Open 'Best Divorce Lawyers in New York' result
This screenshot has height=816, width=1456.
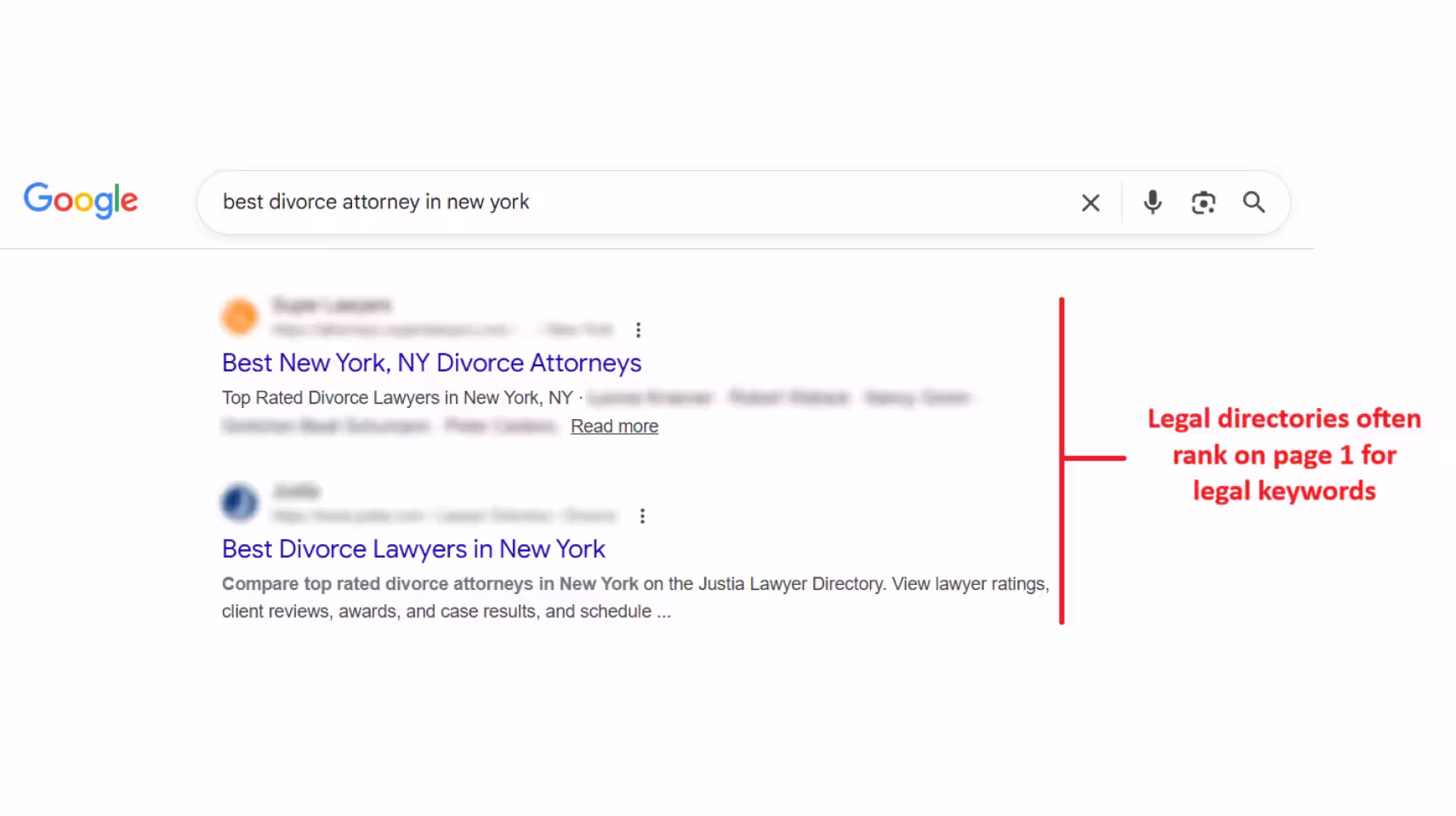[x=413, y=549]
